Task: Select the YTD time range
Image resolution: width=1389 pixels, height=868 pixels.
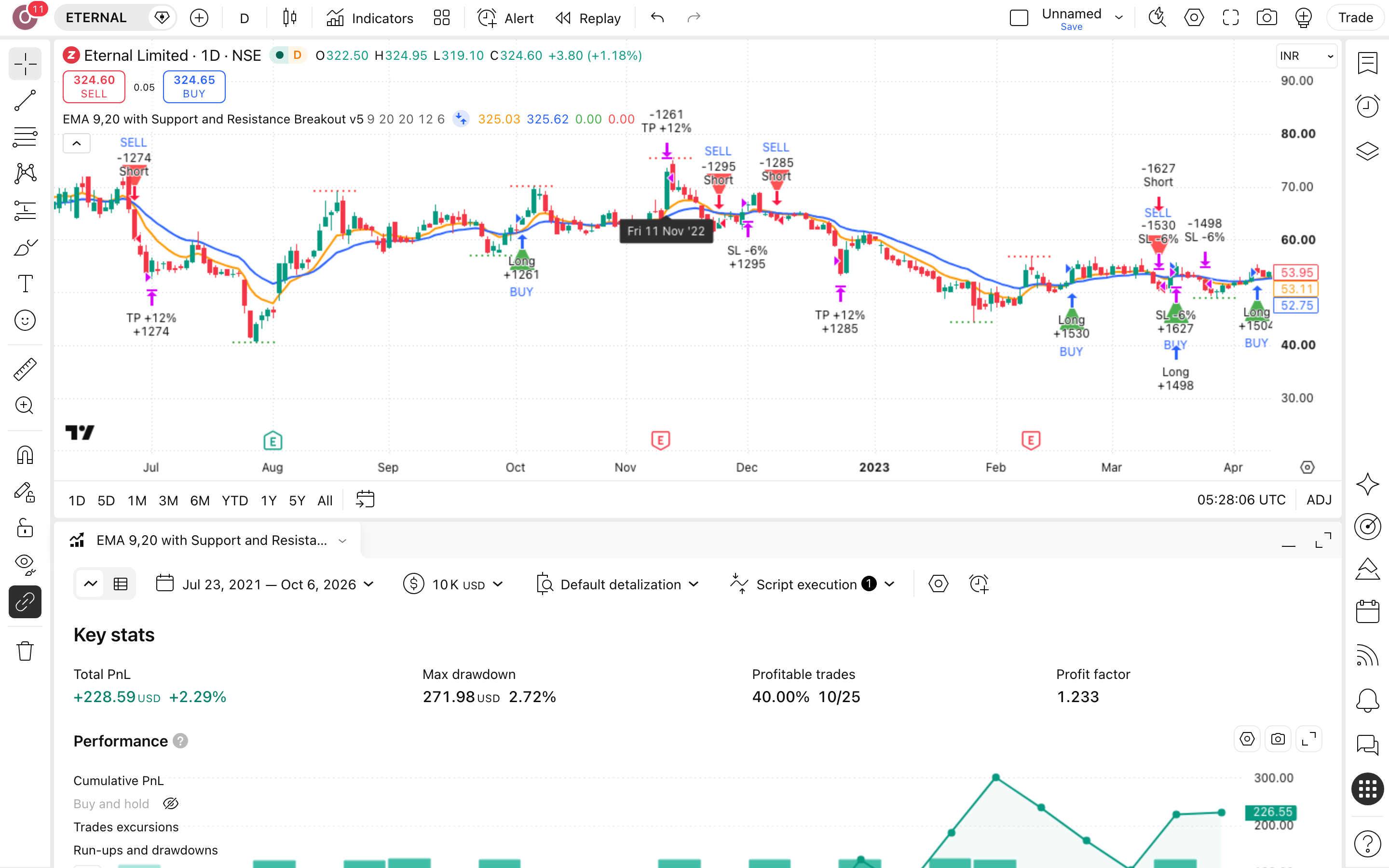Action: pyautogui.click(x=235, y=501)
